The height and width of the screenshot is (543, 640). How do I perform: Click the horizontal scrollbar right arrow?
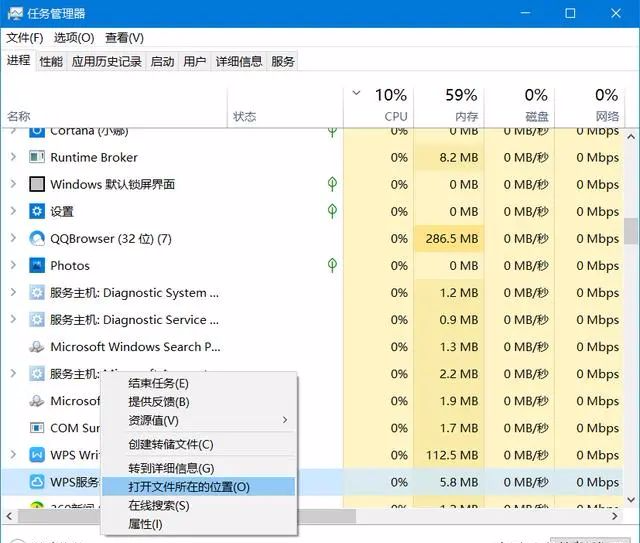(x=615, y=516)
